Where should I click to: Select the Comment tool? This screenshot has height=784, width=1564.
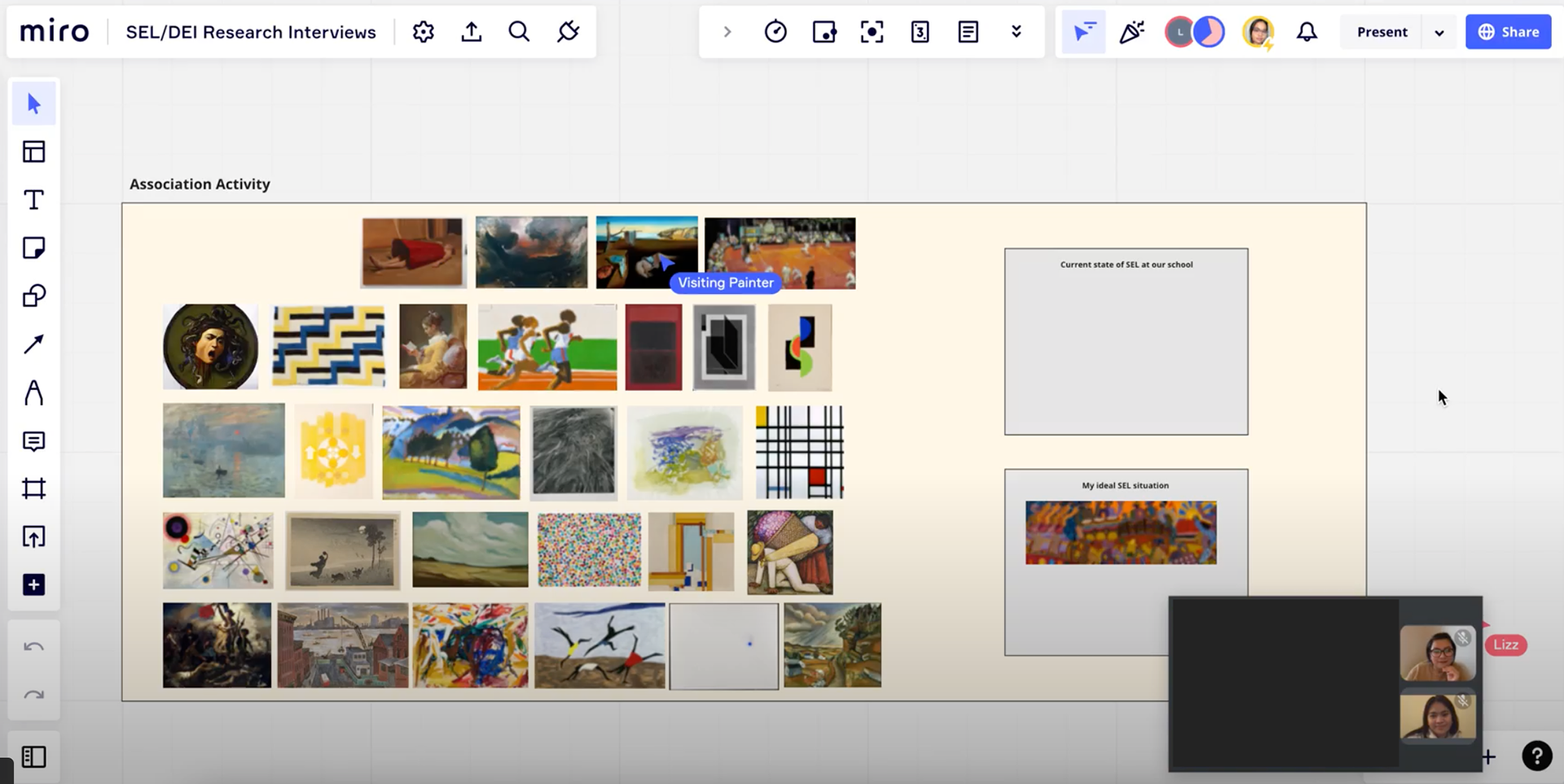coord(33,440)
